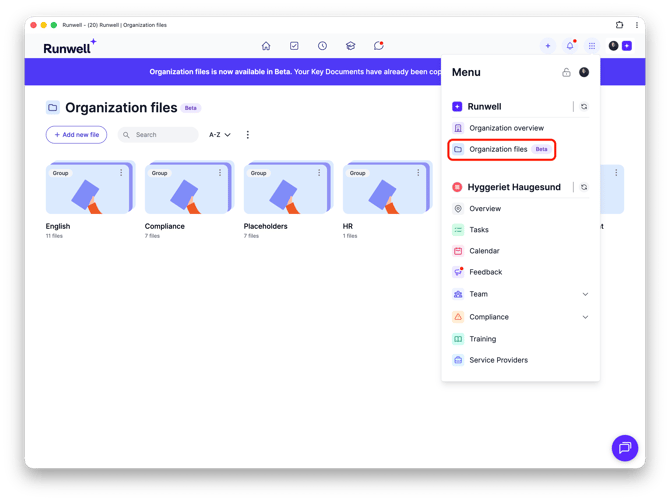Open the home icon in top navigation
Screen dimensions: 670x501
(266, 46)
